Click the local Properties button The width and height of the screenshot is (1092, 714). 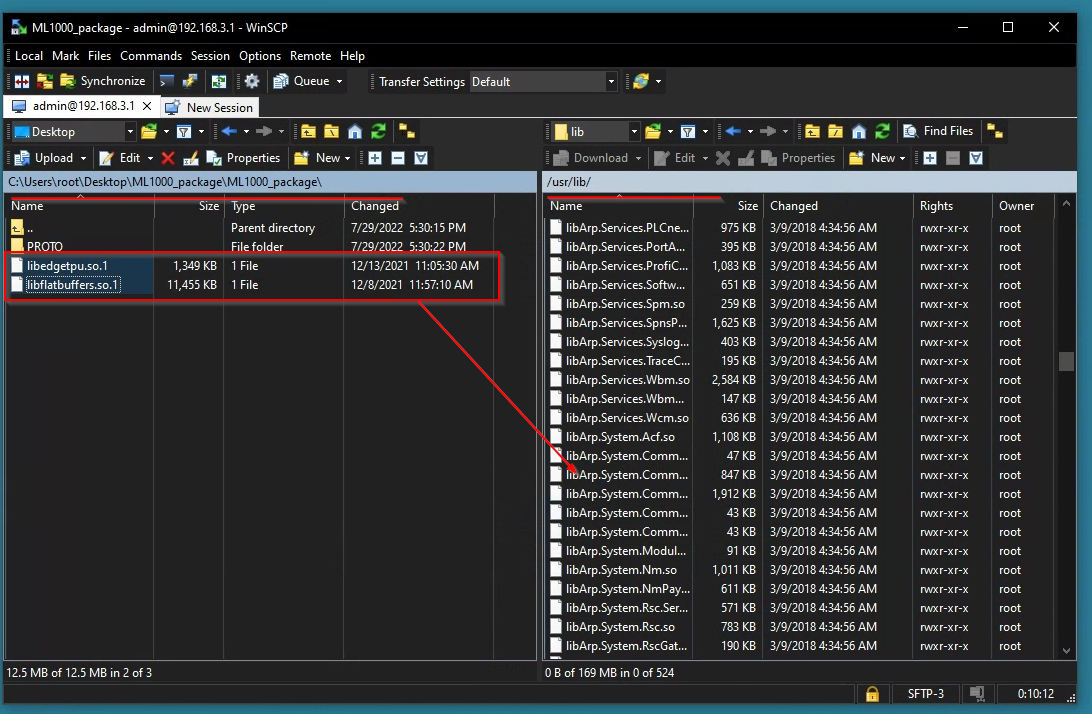click(243, 158)
